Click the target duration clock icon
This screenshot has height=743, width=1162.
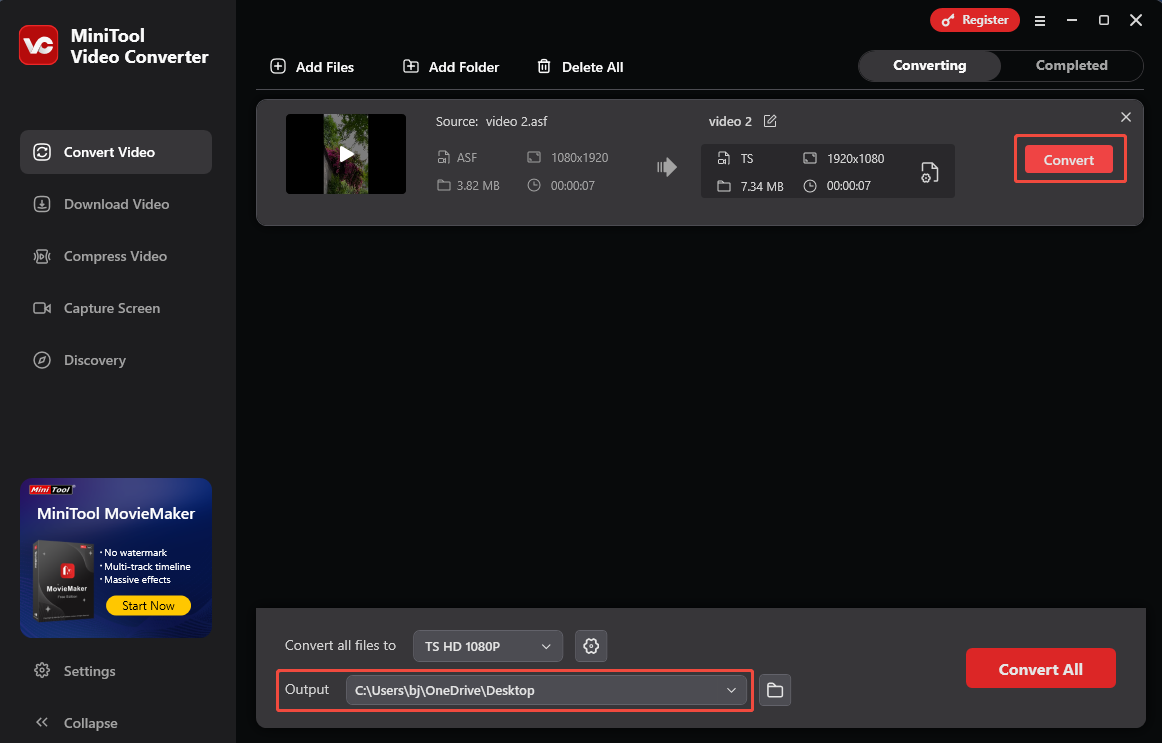(x=810, y=186)
